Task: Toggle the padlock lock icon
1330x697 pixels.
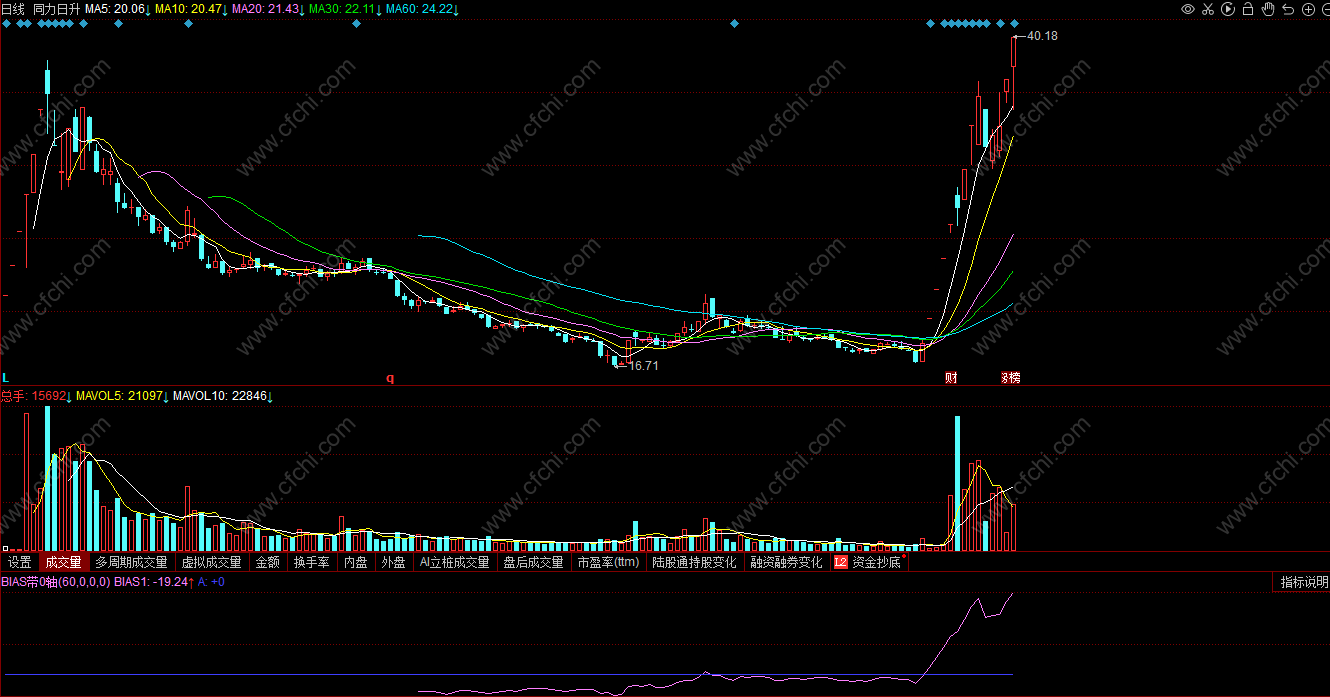Action: pyautogui.click(x=1248, y=9)
